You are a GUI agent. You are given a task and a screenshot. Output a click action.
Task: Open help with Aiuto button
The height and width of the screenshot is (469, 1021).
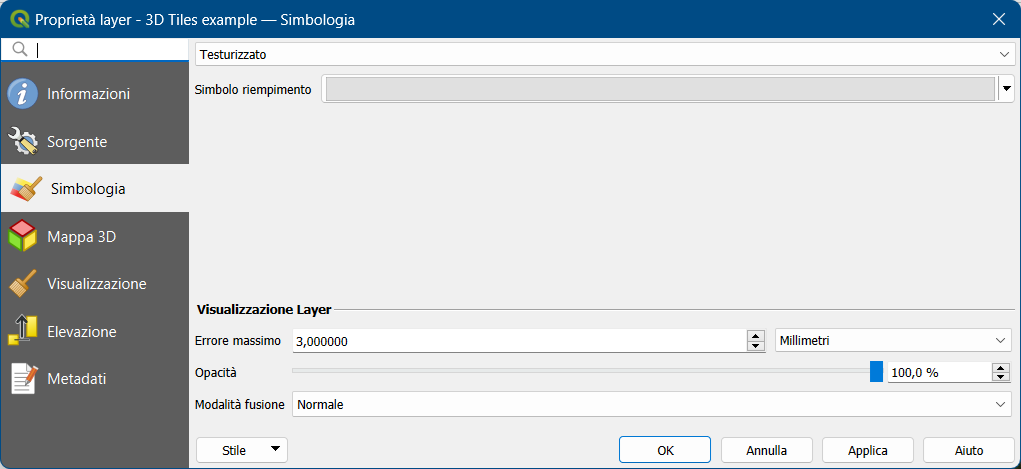pyautogui.click(x=969, y=450)
